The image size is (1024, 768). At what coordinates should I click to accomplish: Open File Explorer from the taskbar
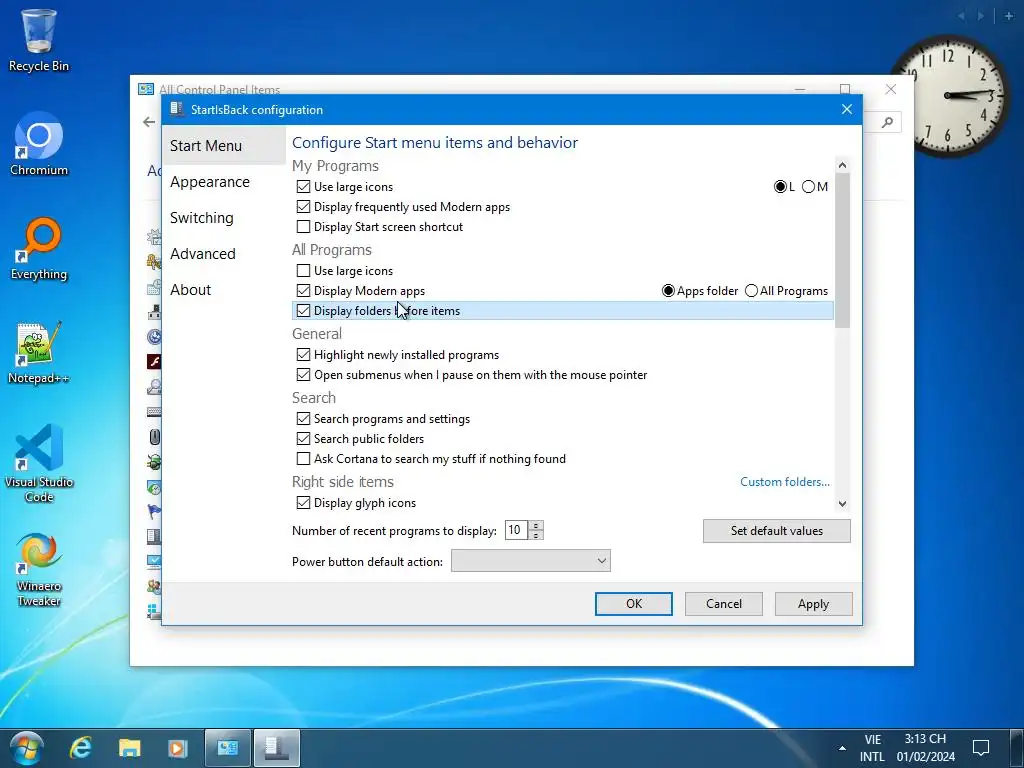coord(129,748)
